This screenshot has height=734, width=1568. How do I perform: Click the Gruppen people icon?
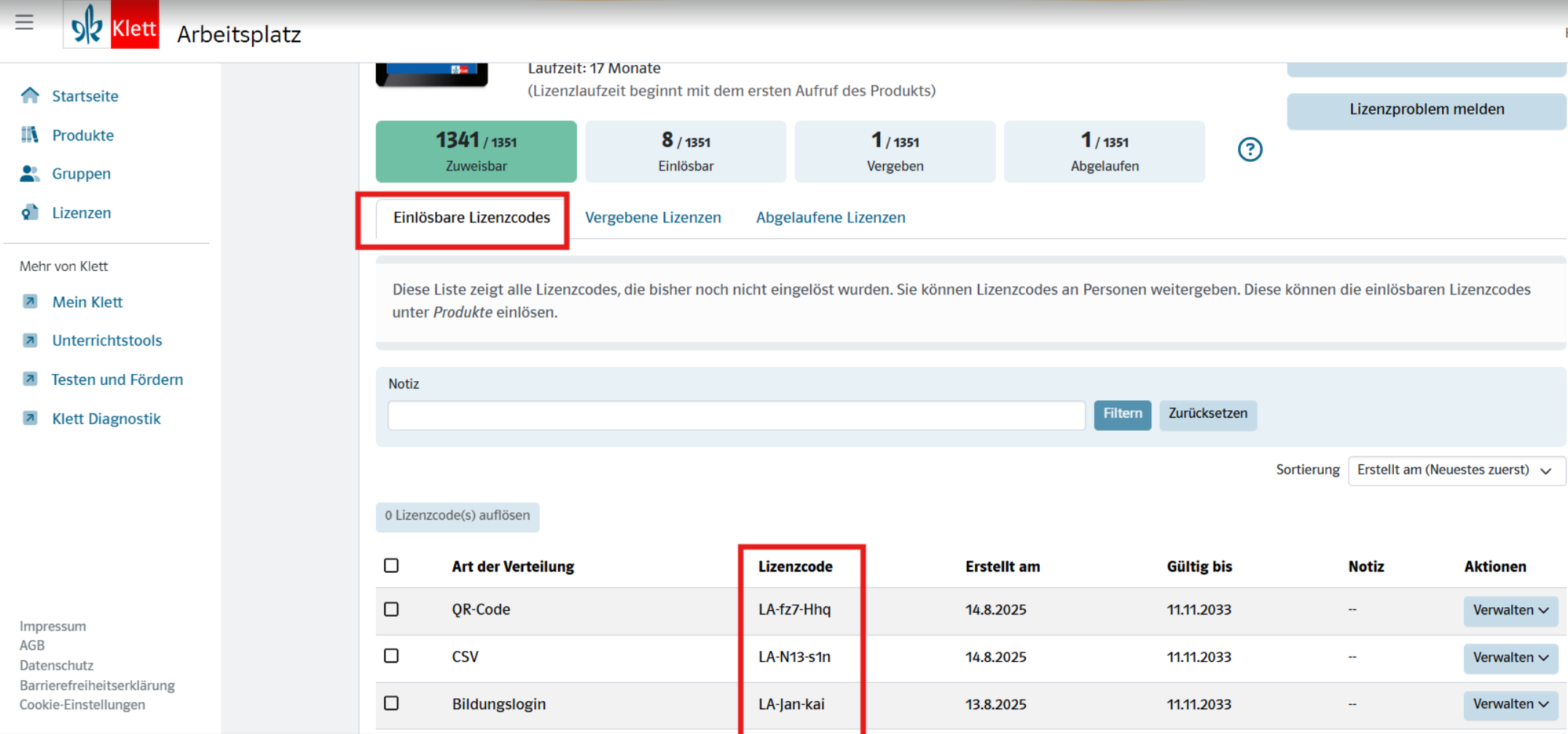30,173
